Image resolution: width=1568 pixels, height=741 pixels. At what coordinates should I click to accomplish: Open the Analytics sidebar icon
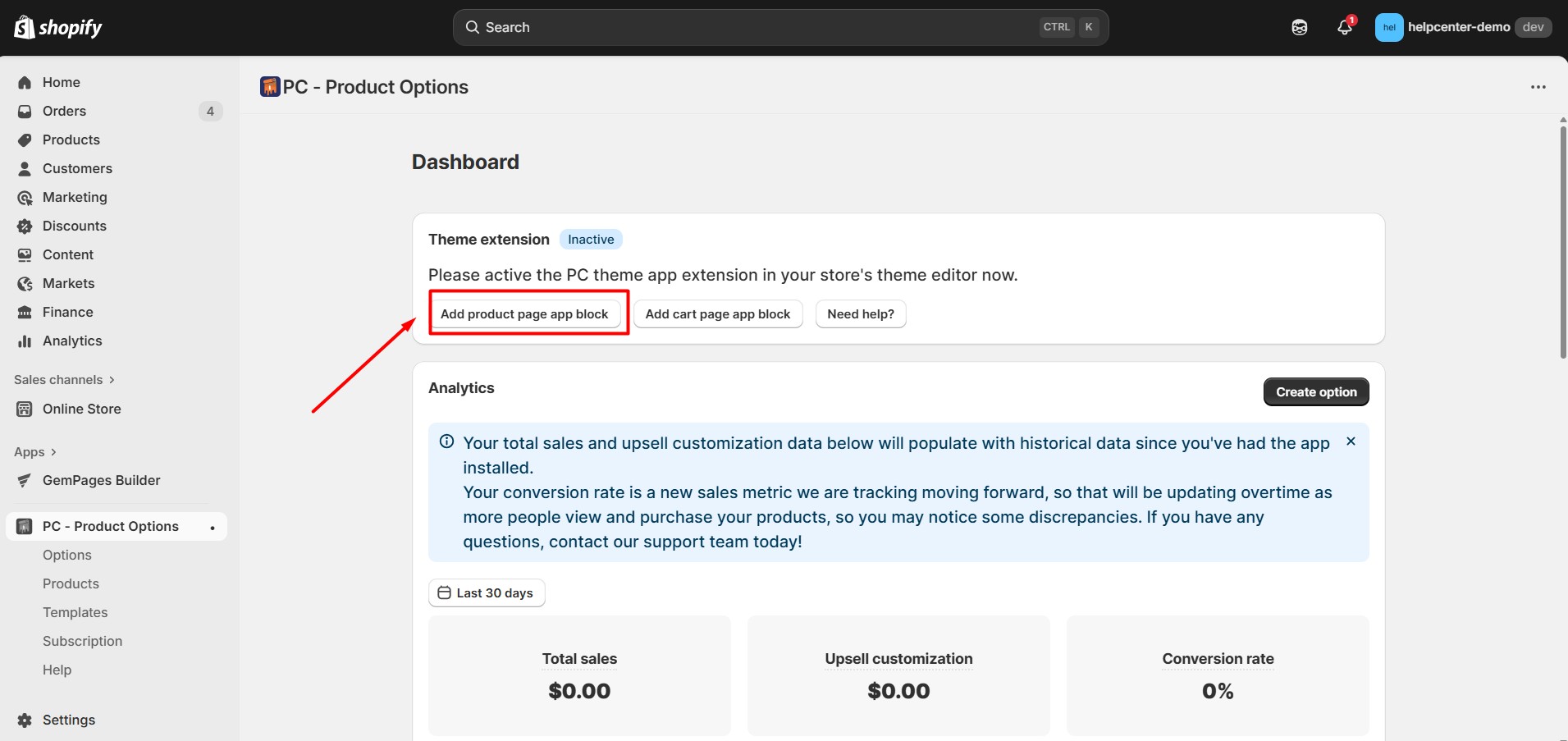tap(25, 341)
